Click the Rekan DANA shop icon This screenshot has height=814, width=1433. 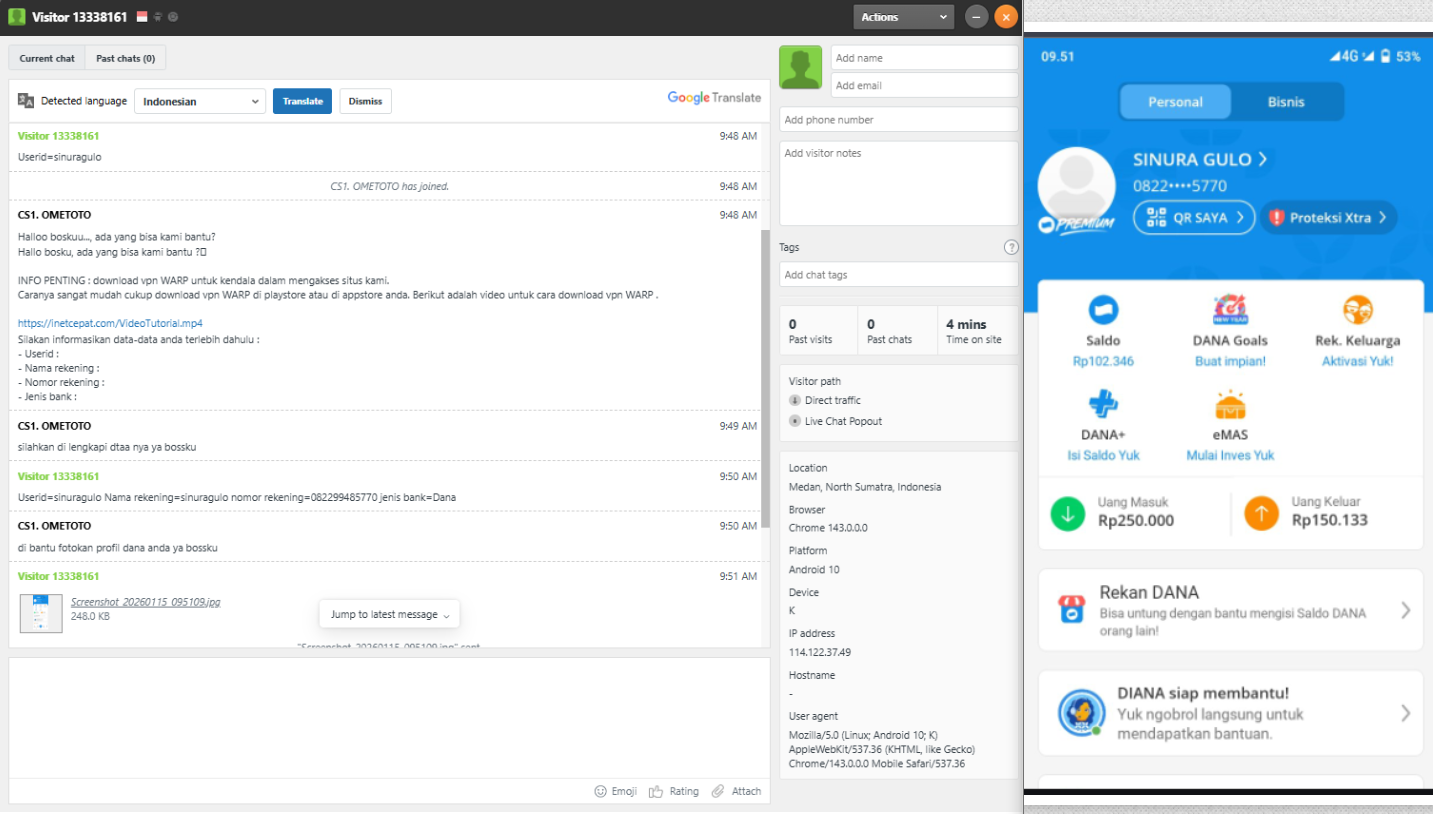click(1071, 608)
